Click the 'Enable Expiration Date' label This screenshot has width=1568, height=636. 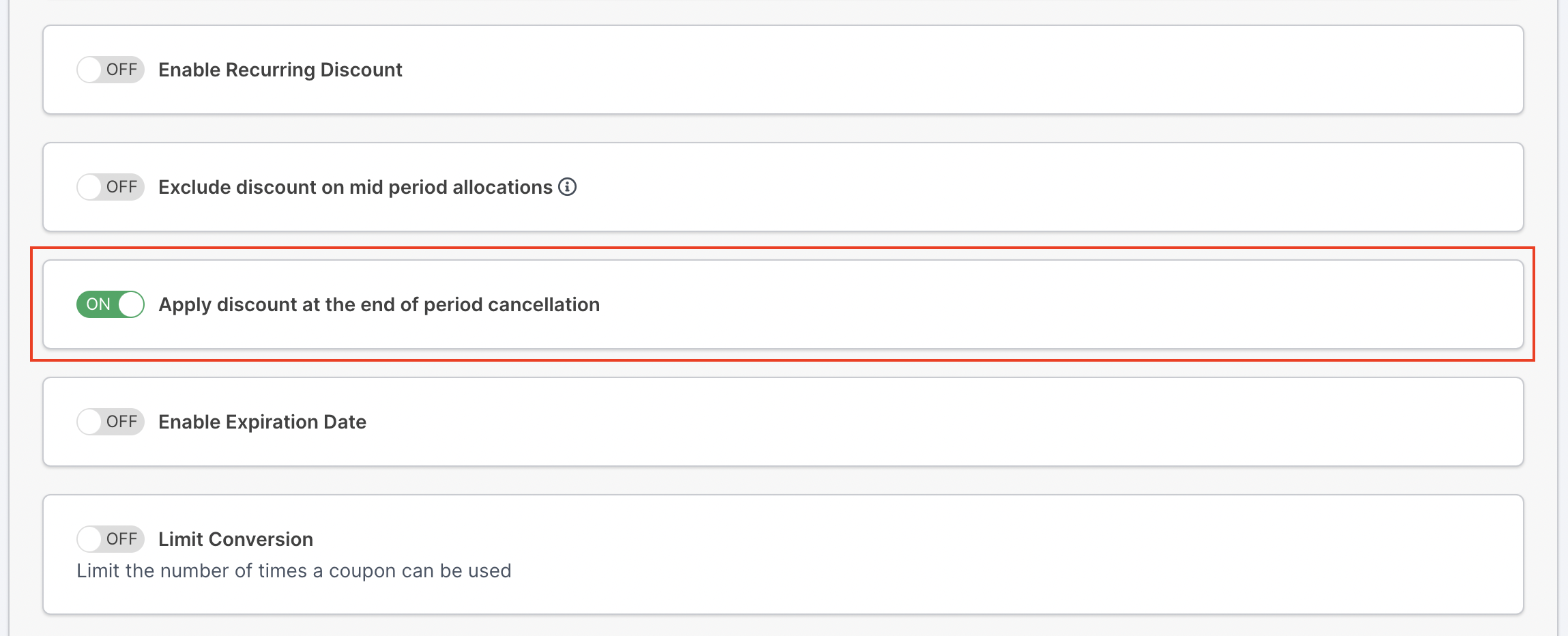pos(262,422)
